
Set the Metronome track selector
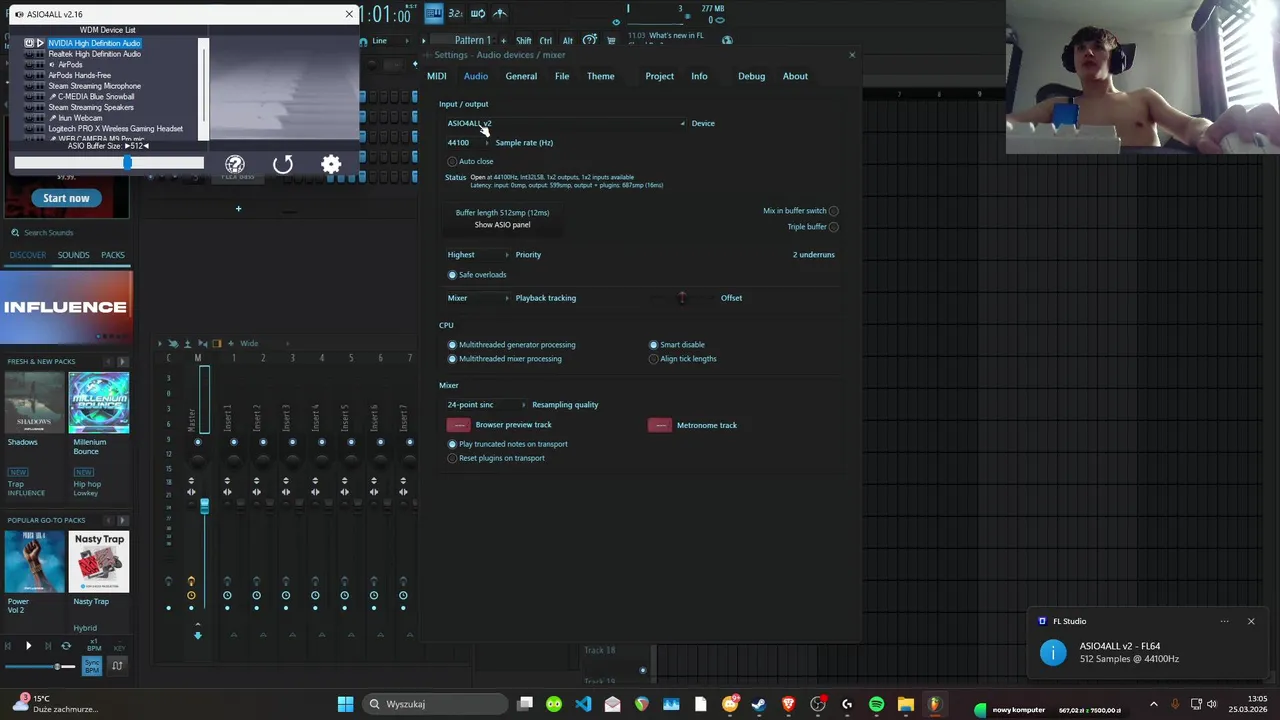click(x=660, y=425)
